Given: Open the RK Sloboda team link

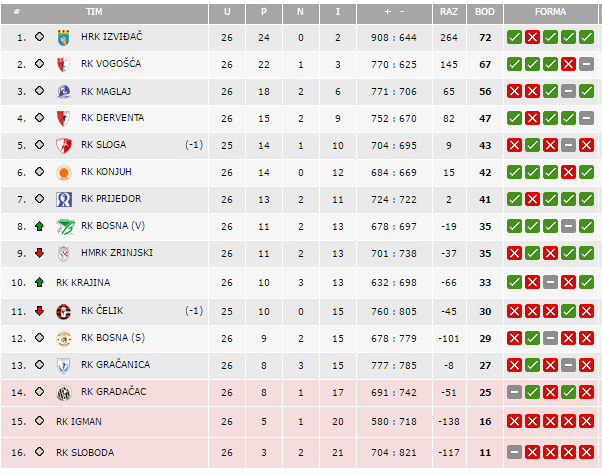Looking at the screenshot, I should (85, 452).
